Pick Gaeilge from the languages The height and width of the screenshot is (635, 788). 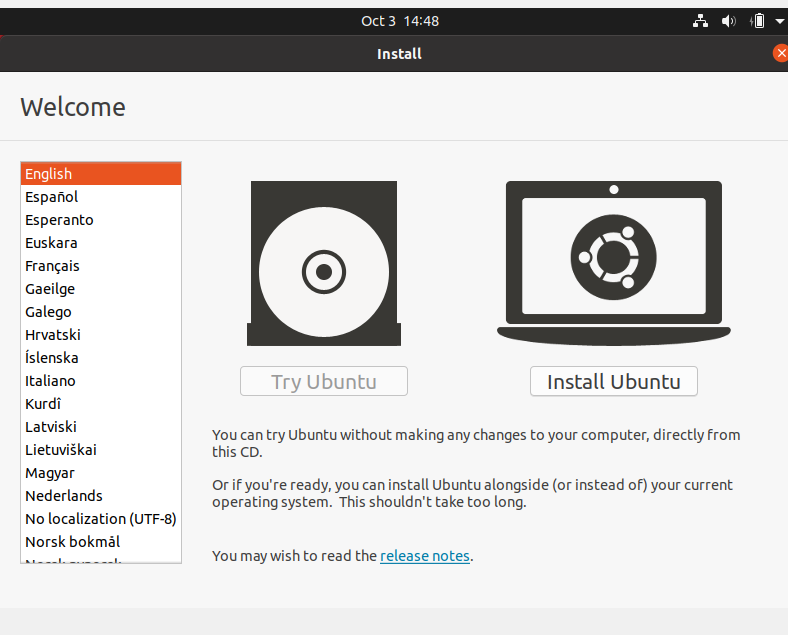click(x=101, y=289)
